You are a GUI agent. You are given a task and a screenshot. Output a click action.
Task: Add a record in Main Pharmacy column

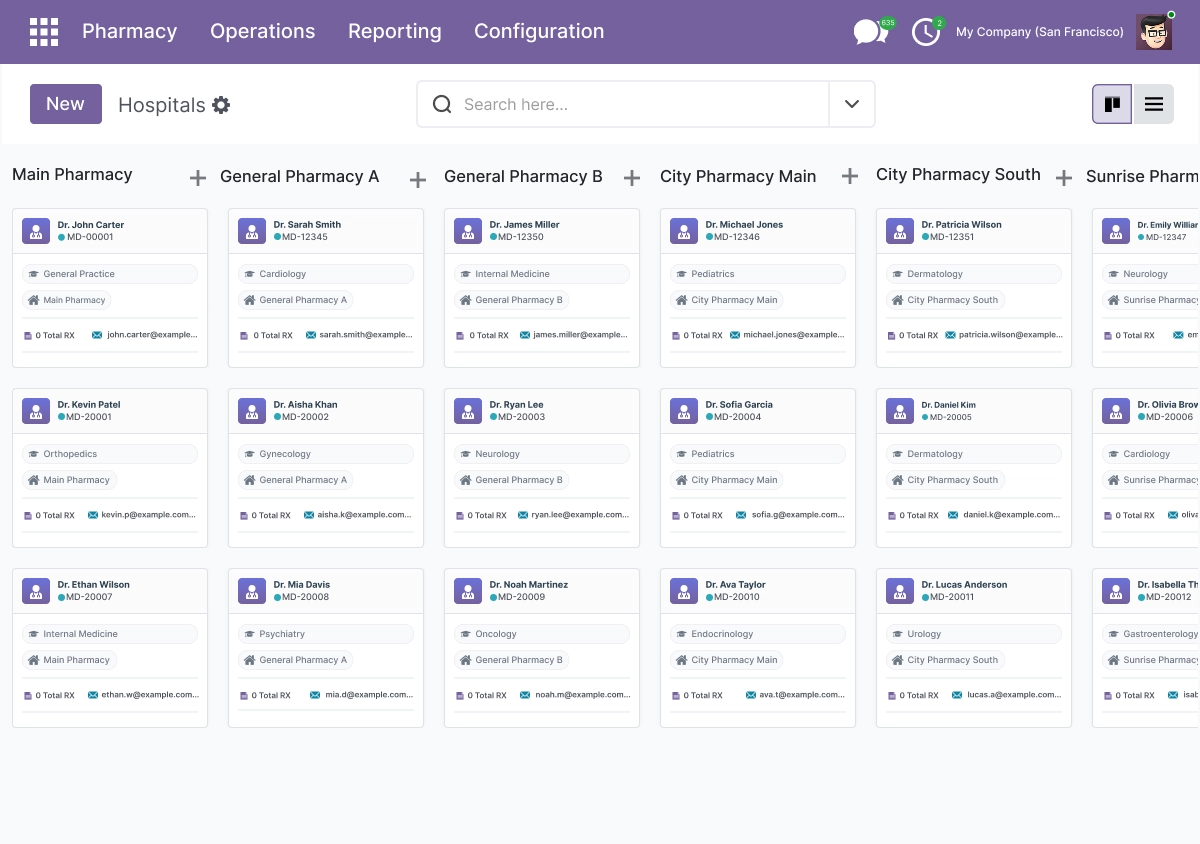click(198, 178)
